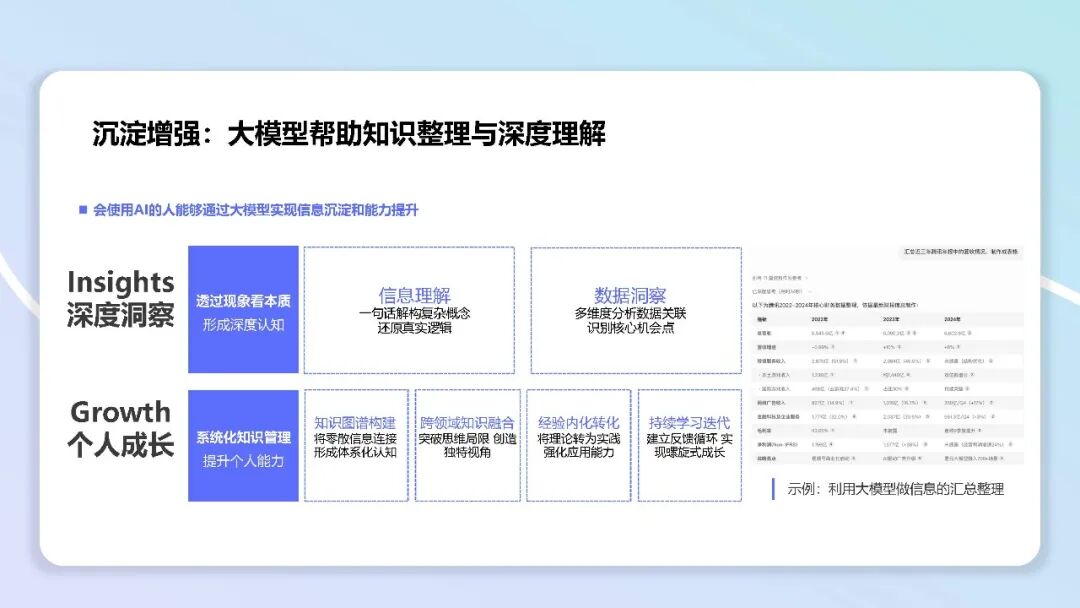Viewport: 1080px width, 608px height.
Task: Click the Growth row label
Action: tap(121, 412)
